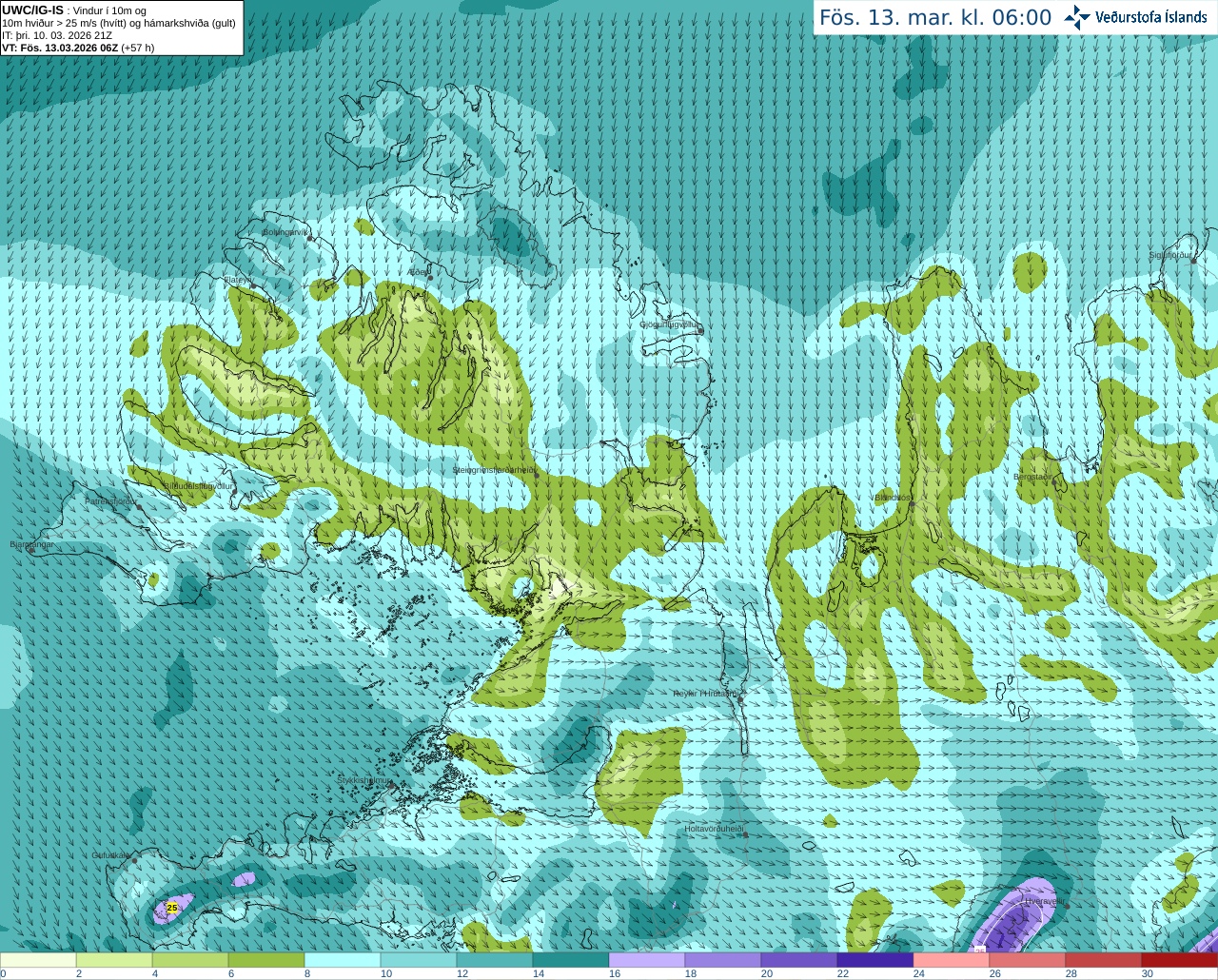Click the legend scale number 24
1218x980 pixels.
click(919, 973)
